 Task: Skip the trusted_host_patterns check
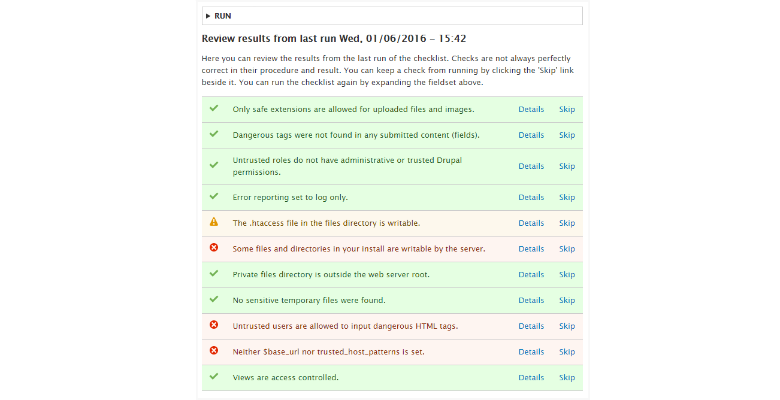[x=566, y=351]
